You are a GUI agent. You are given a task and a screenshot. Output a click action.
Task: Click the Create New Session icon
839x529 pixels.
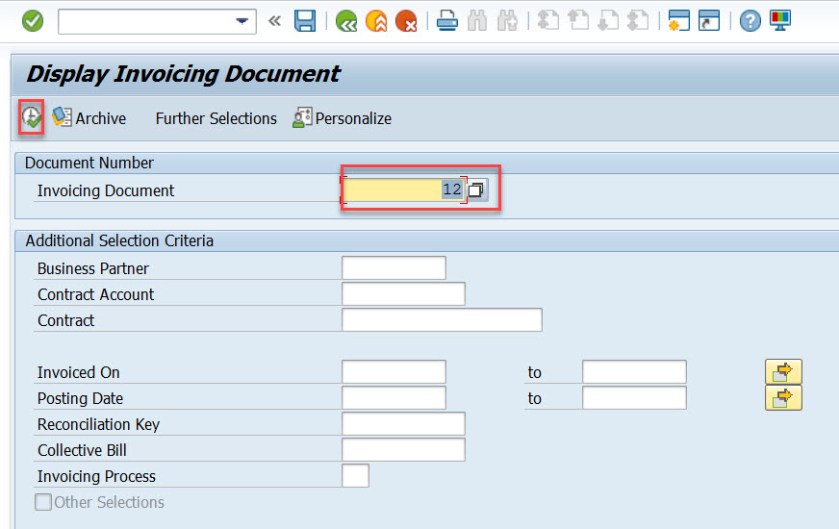pyautogui.click(x=678, y=21)
